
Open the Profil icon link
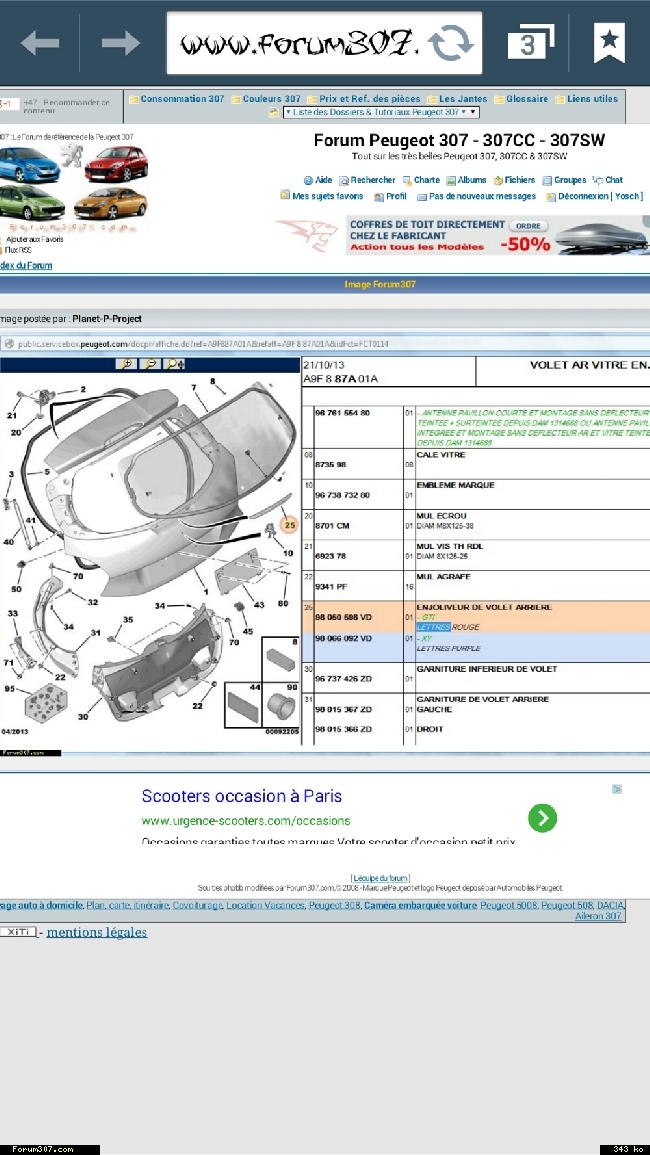[391, 197]
